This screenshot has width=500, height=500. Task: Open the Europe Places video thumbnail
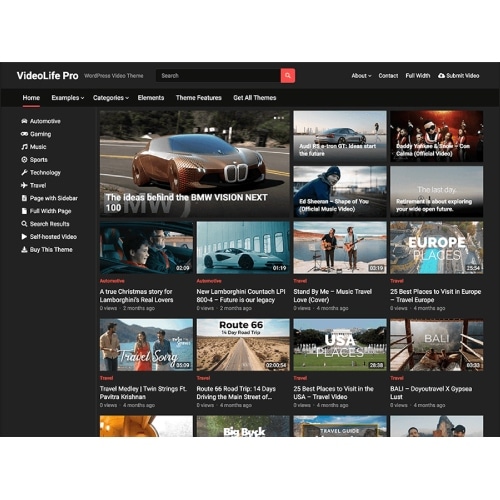coord(437,248)
